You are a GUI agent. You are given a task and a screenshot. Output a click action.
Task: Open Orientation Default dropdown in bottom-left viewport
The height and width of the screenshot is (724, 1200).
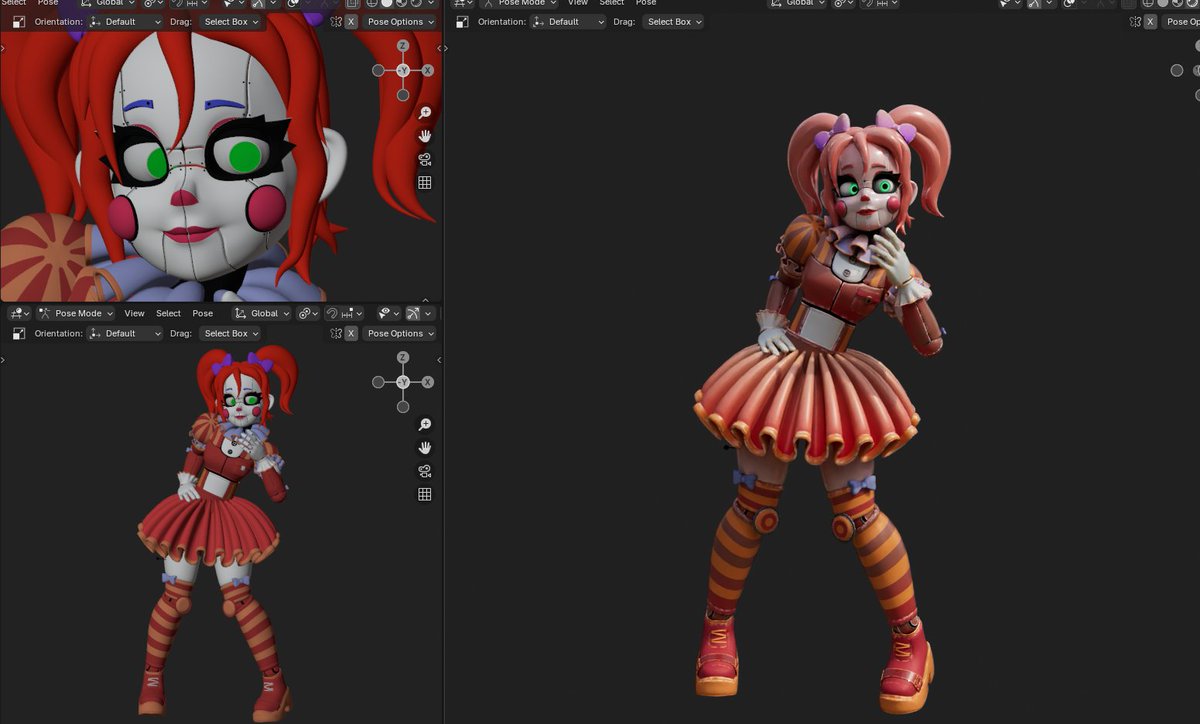pyautogui.click(x=125, y=333)
